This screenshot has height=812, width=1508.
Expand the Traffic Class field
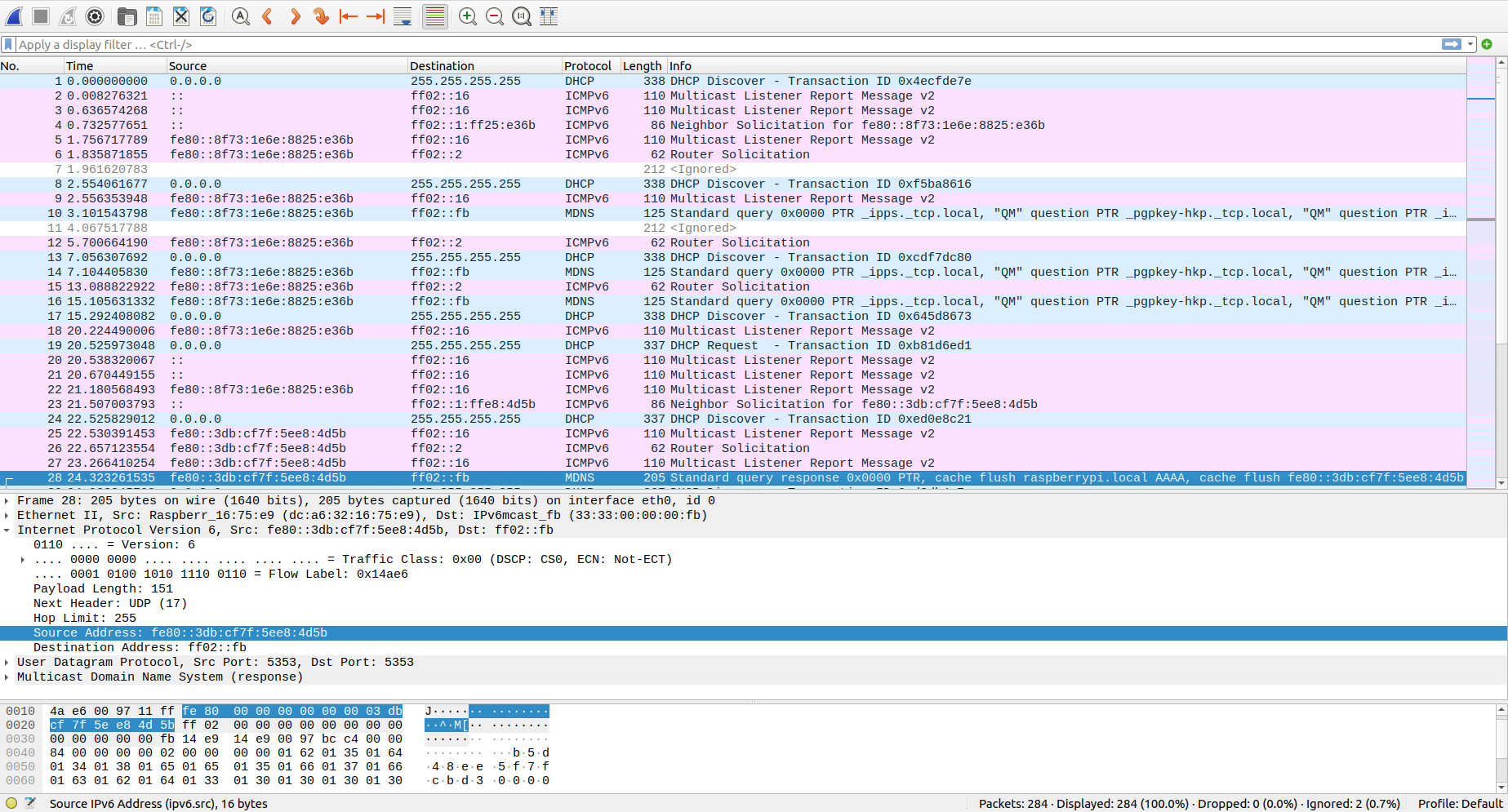tap(23, 559)
